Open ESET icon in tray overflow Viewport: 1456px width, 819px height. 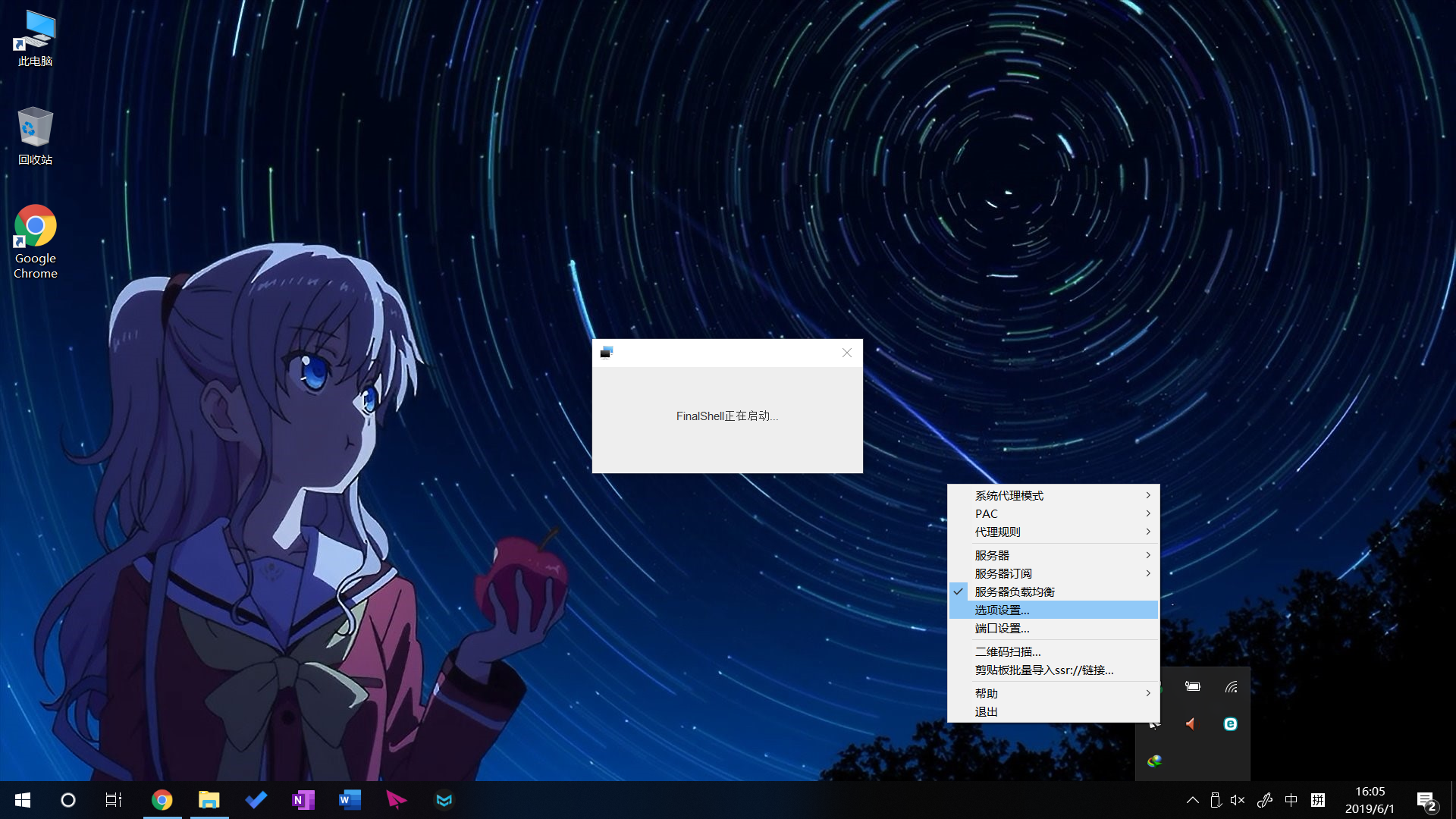pyautogui.click(x=1231, y=724)
